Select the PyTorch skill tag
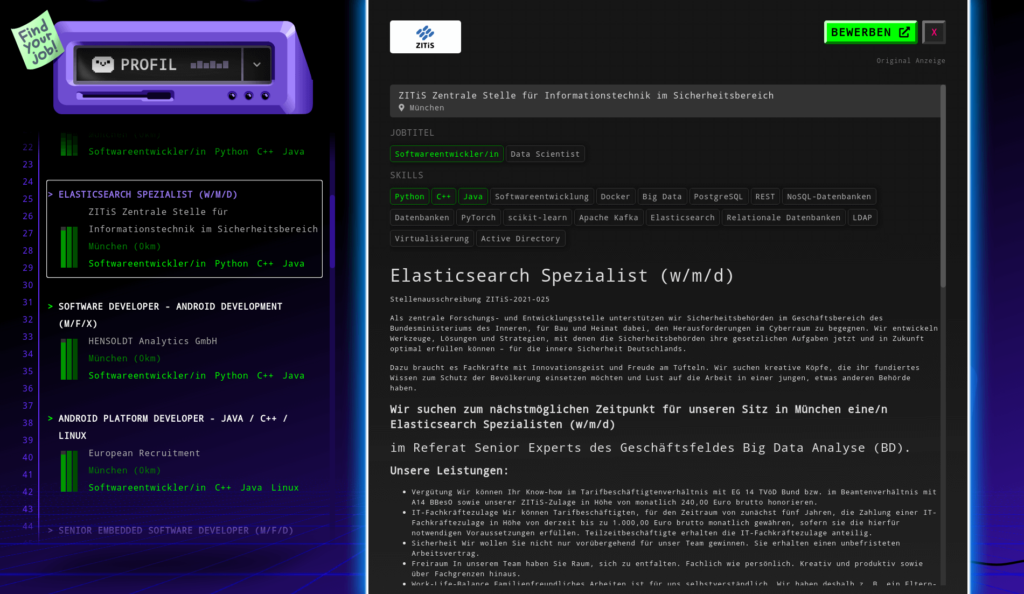The width and height of the screenshot is (1024, 594). (478, 217)
